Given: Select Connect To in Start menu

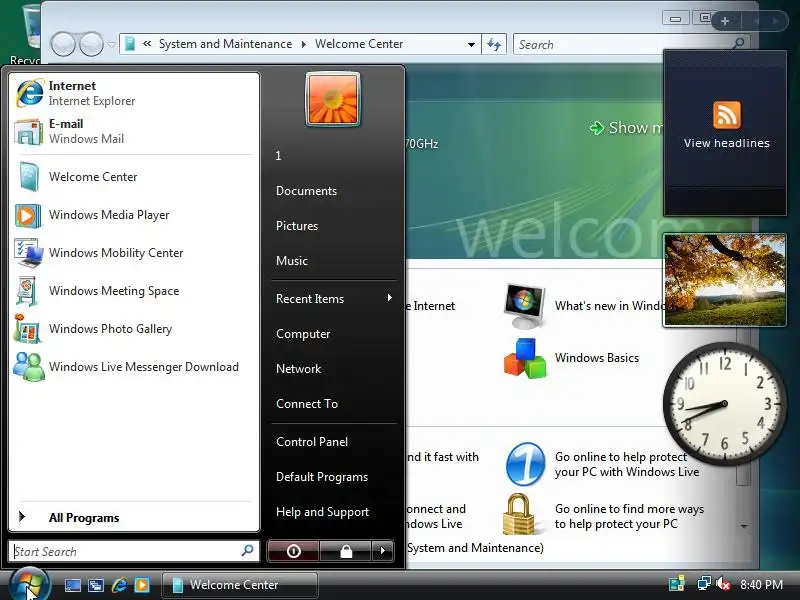Looking at the screenshot, I should click(307, 404).
